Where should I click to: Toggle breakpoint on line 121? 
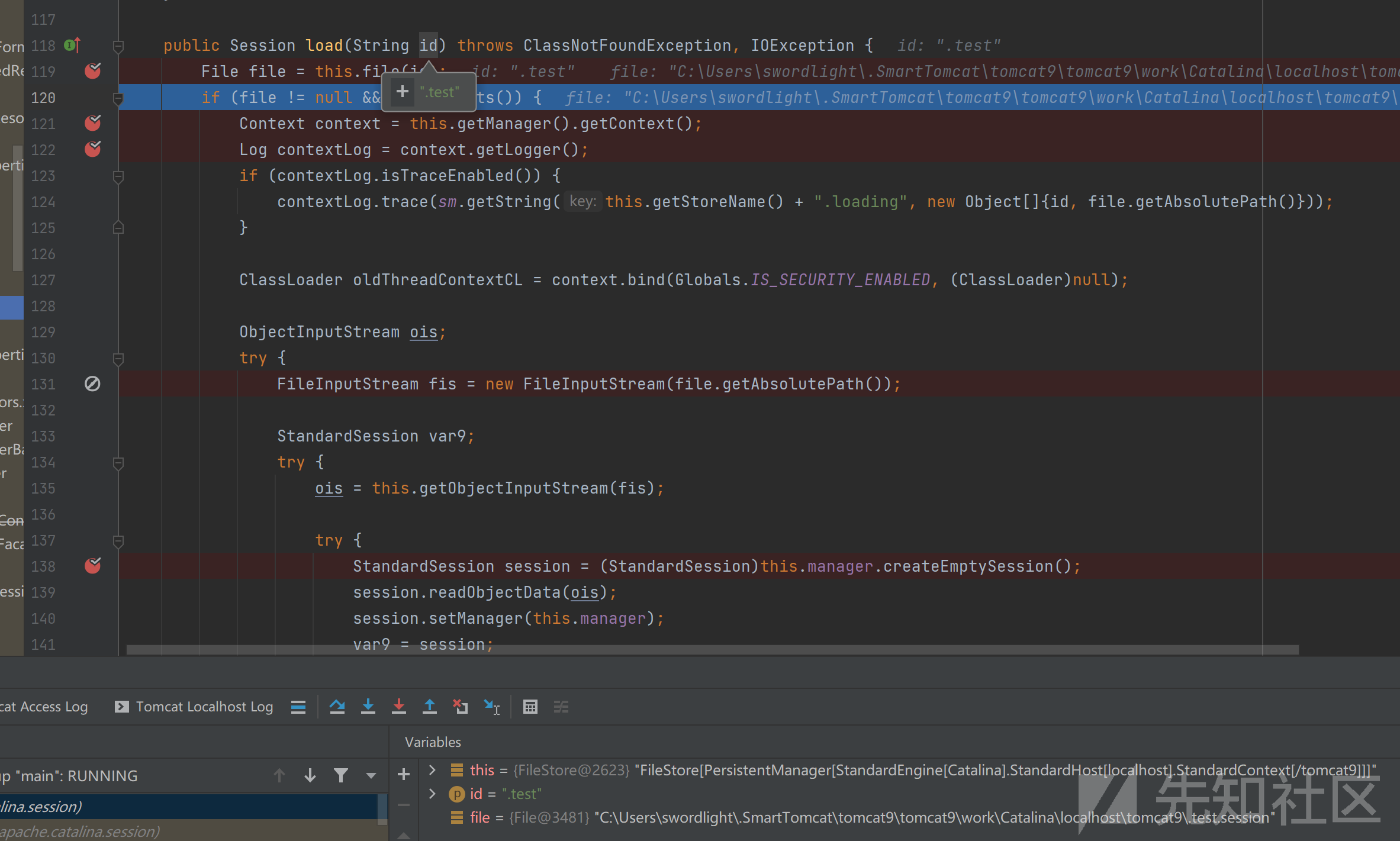[93, 123]
